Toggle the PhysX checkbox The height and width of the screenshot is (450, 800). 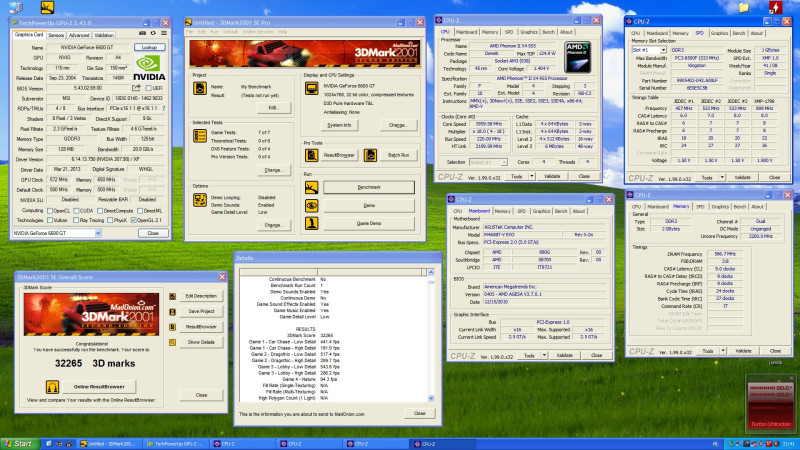(110, 220)
